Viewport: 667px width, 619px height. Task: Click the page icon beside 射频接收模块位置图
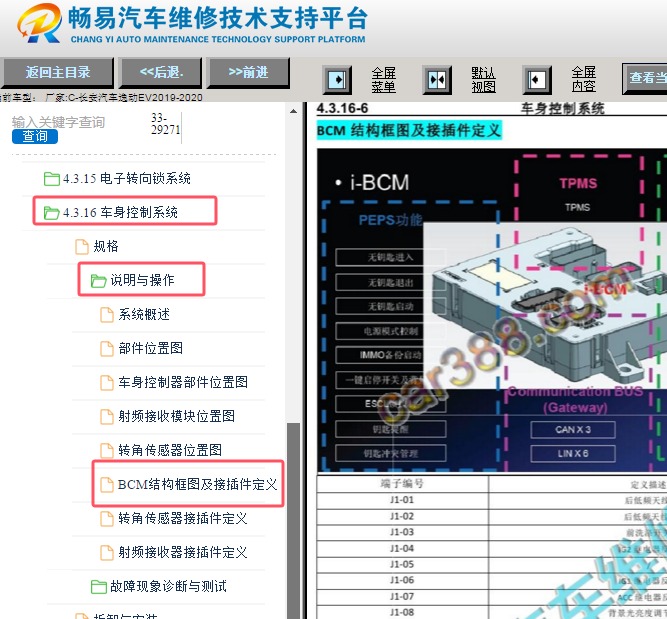click(x=107, y=416)
